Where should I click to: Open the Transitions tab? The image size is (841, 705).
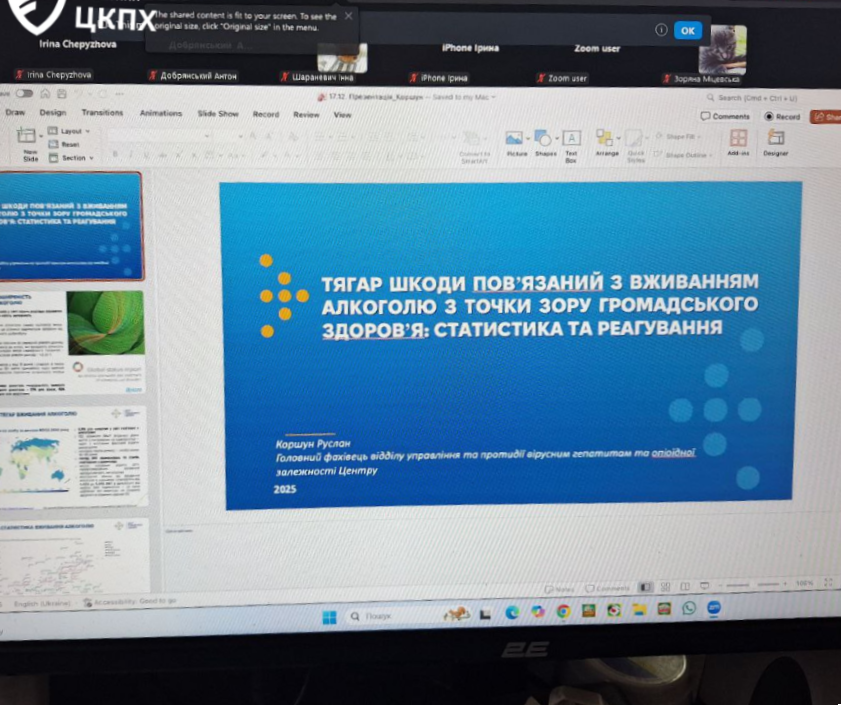point(102,113)
